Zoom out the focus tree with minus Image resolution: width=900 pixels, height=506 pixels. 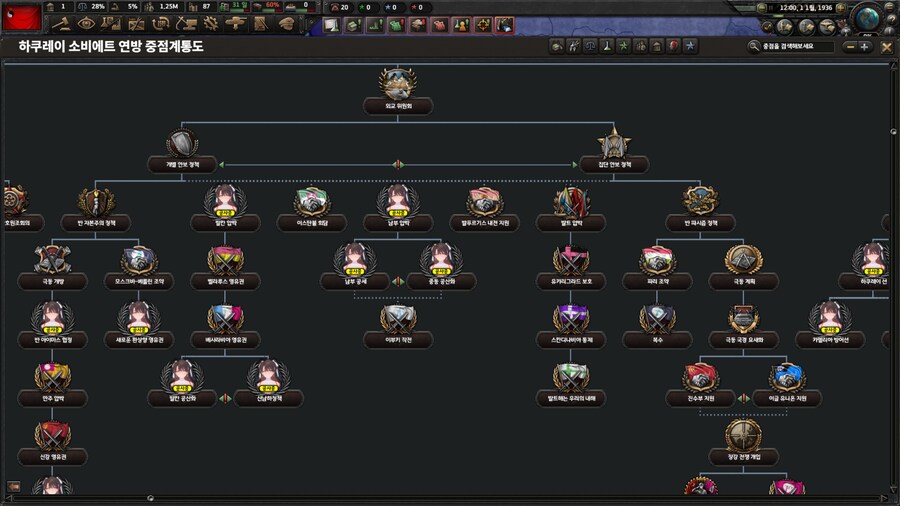(x=849, y=46)
